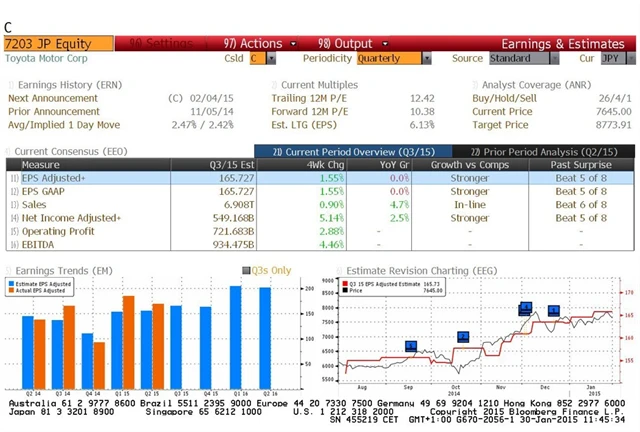Click the Current Price value 7645.00
640x432 pixels.
tap(613, 111)
